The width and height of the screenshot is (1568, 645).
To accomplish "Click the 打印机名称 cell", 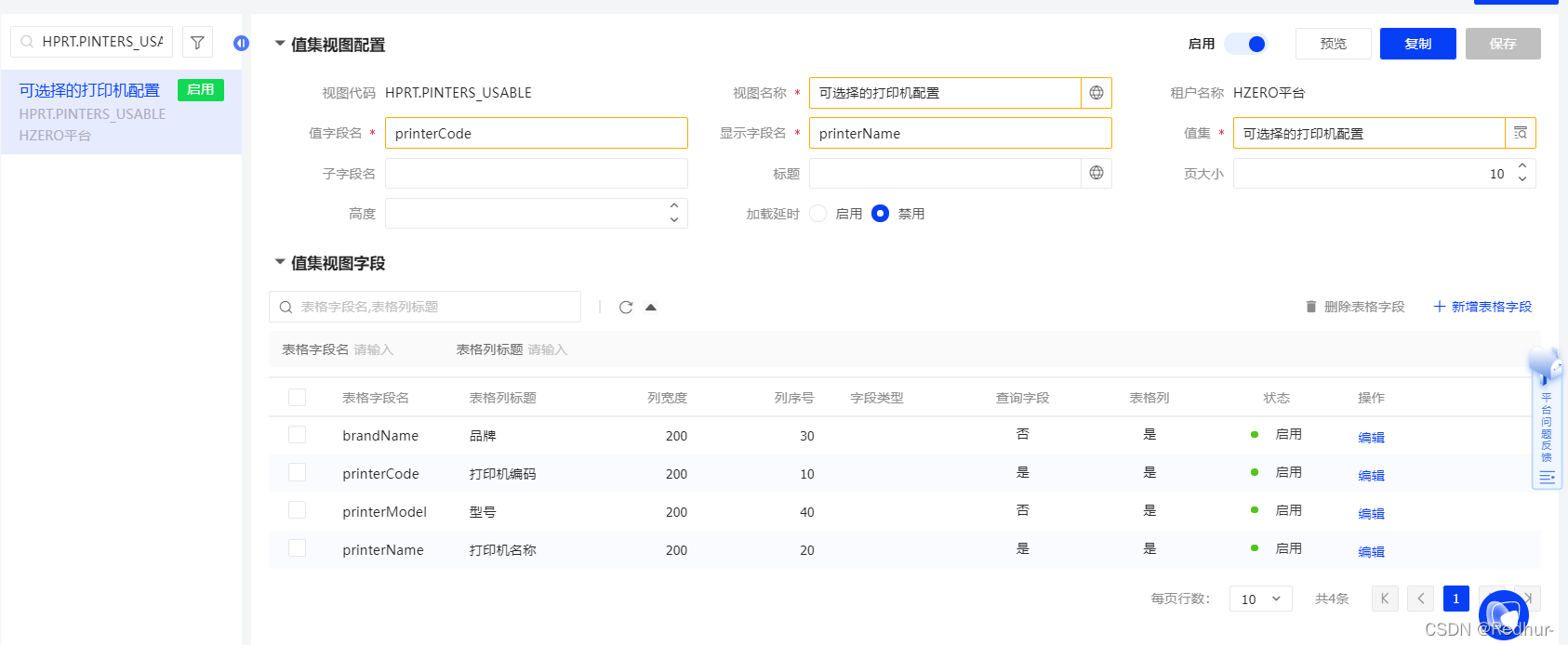I will click(502, 550).
